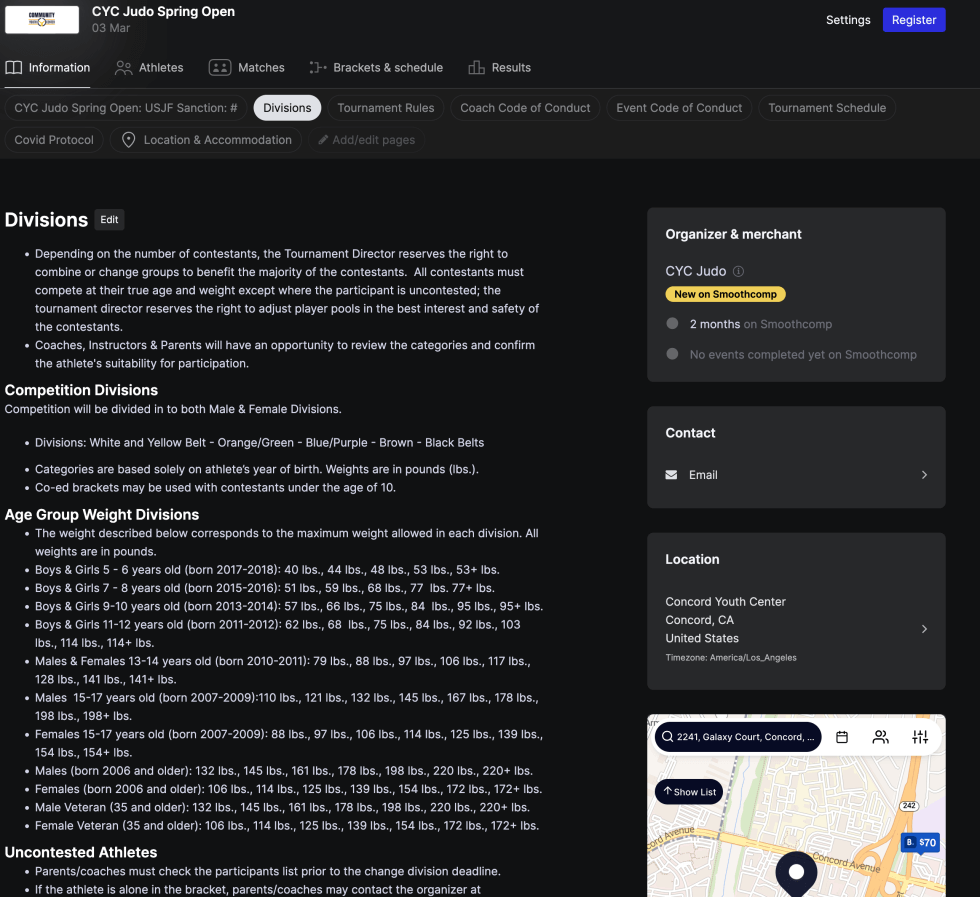This screenshot has width=980, height=897.
Task: Open map filter settings via sliders icon
Action: pos(920,736)
